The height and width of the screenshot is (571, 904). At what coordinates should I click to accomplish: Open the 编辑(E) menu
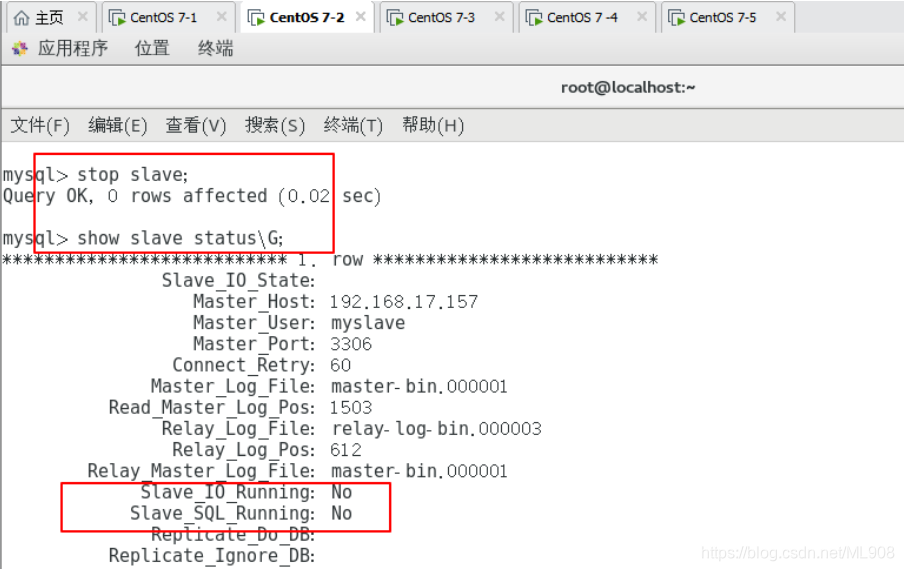[x=118, y=125]
